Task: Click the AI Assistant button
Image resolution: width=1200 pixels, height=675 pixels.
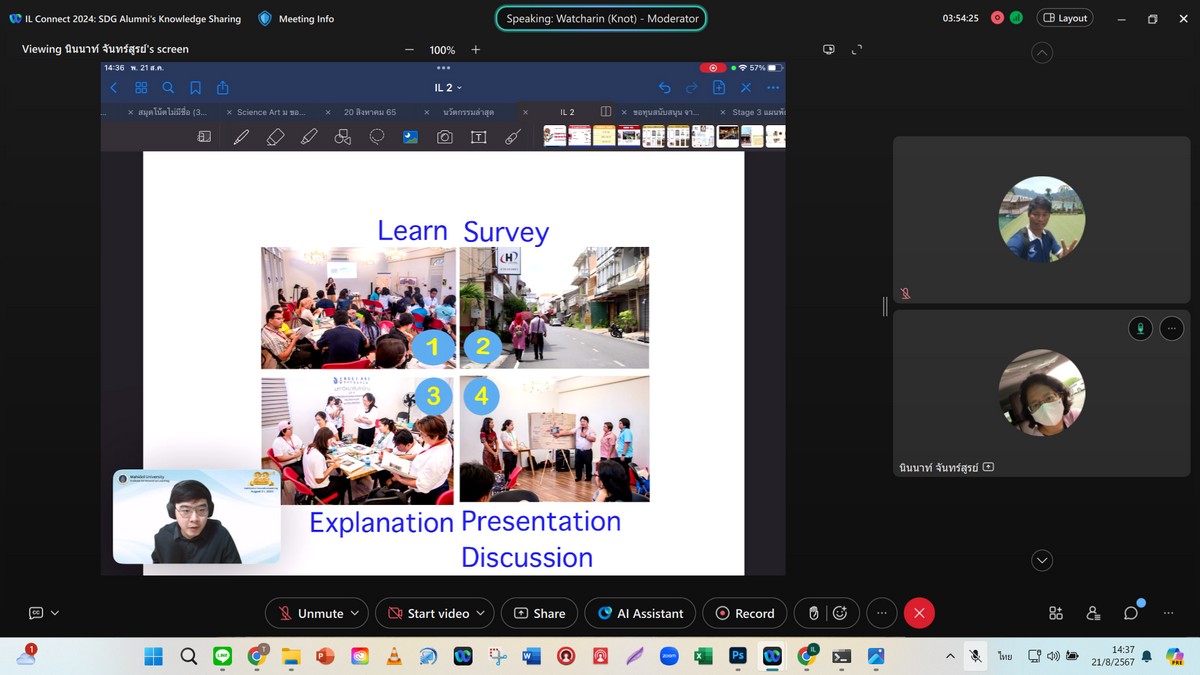Action: pos(640,613)
